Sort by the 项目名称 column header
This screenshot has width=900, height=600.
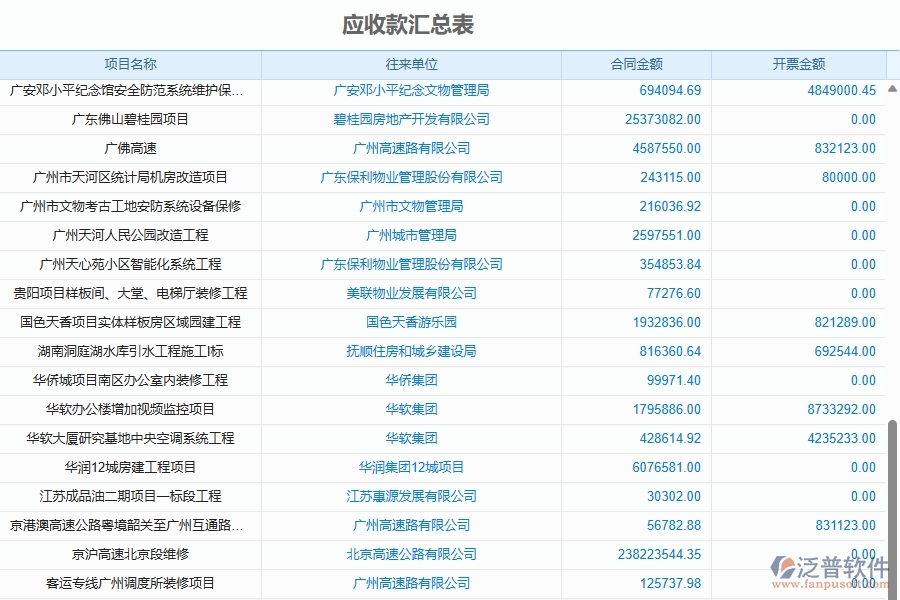coord(131,63)
